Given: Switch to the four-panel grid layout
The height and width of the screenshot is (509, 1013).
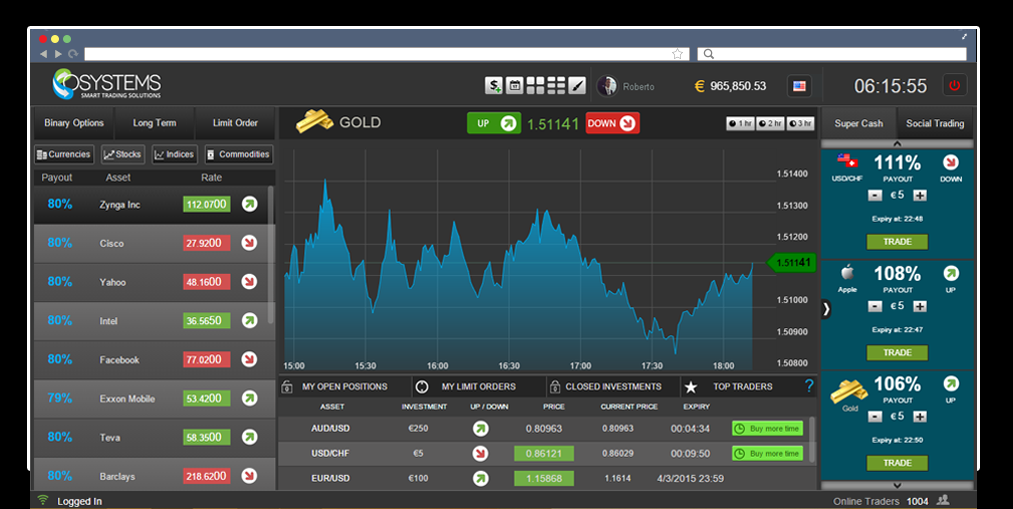Looking at the screenshot, I should [535, 86].
